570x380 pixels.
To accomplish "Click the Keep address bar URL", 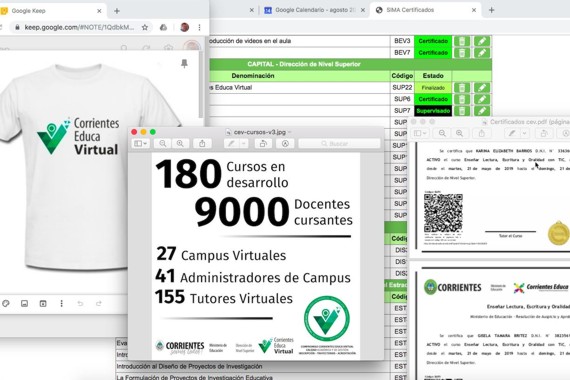I will pos(79,27).
